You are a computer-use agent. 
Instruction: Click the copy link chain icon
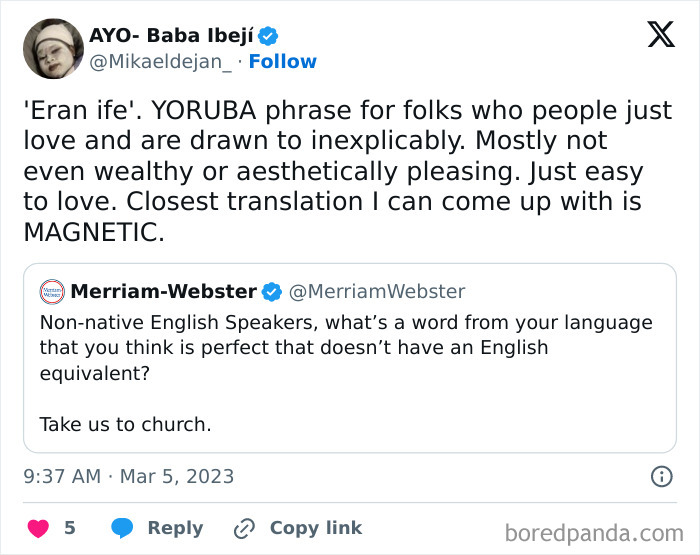pyautogui.click(x=244, y=528)
